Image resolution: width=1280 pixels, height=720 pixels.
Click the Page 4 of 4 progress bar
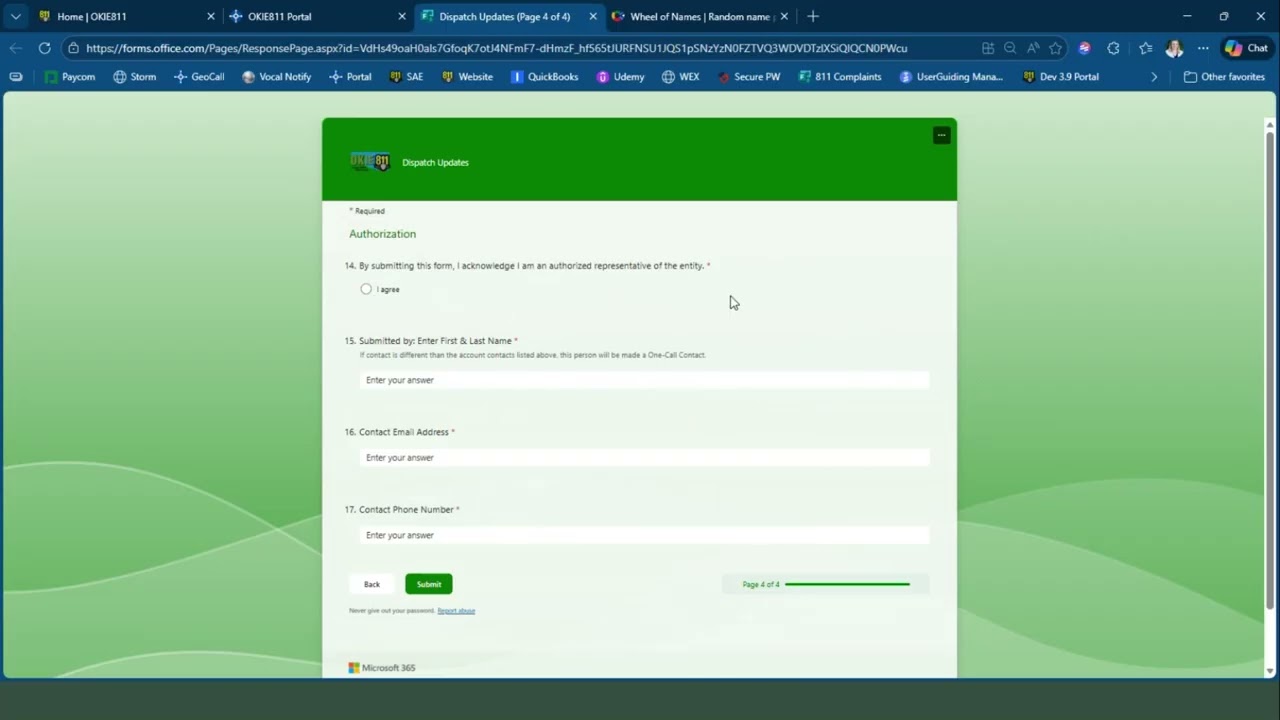(x=847, y=584)
